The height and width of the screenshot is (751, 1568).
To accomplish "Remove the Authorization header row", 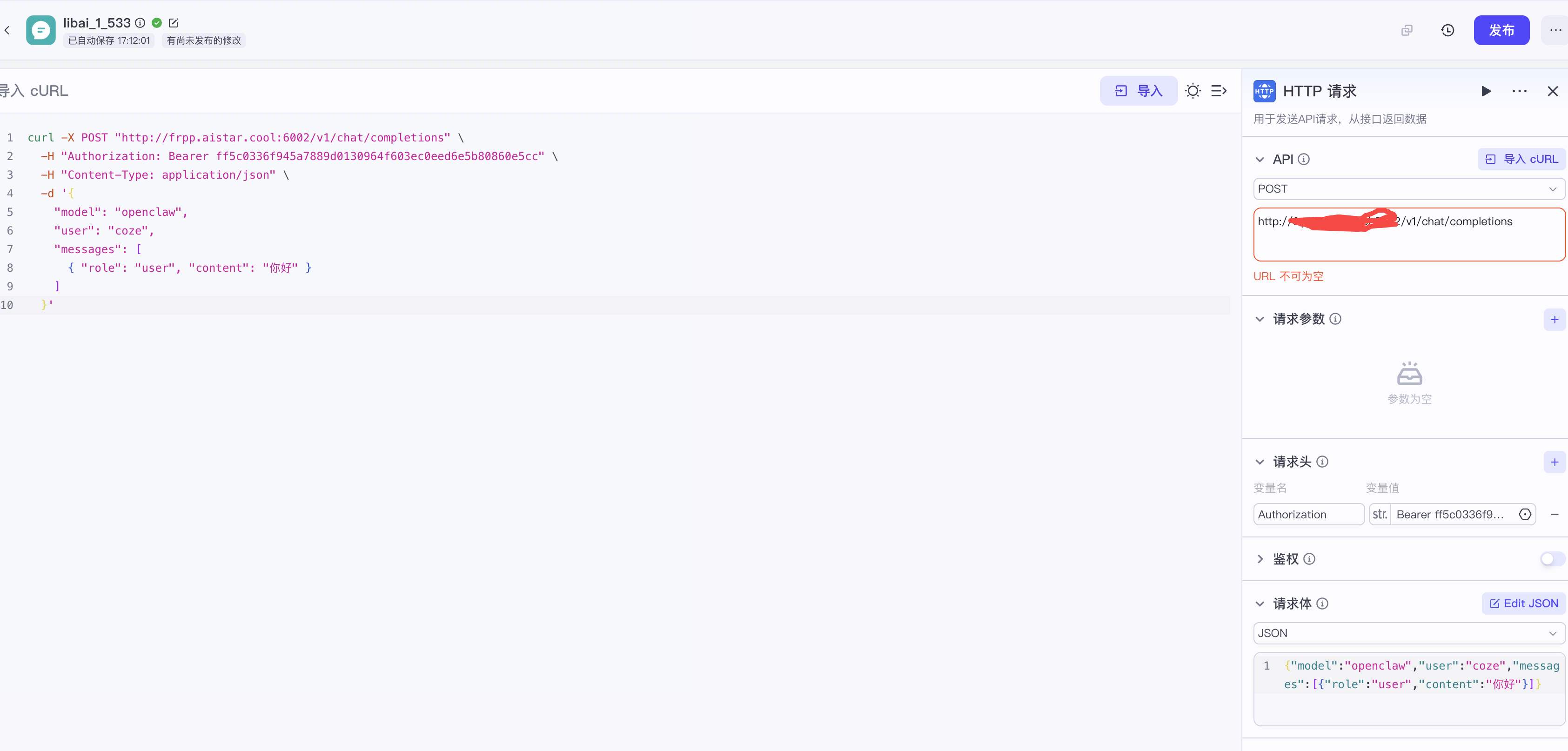I will click(x=1554, y=514).
